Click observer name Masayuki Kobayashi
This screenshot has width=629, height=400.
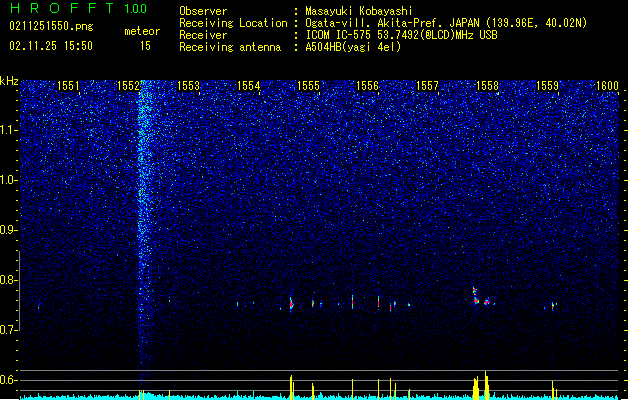[359, 11]
